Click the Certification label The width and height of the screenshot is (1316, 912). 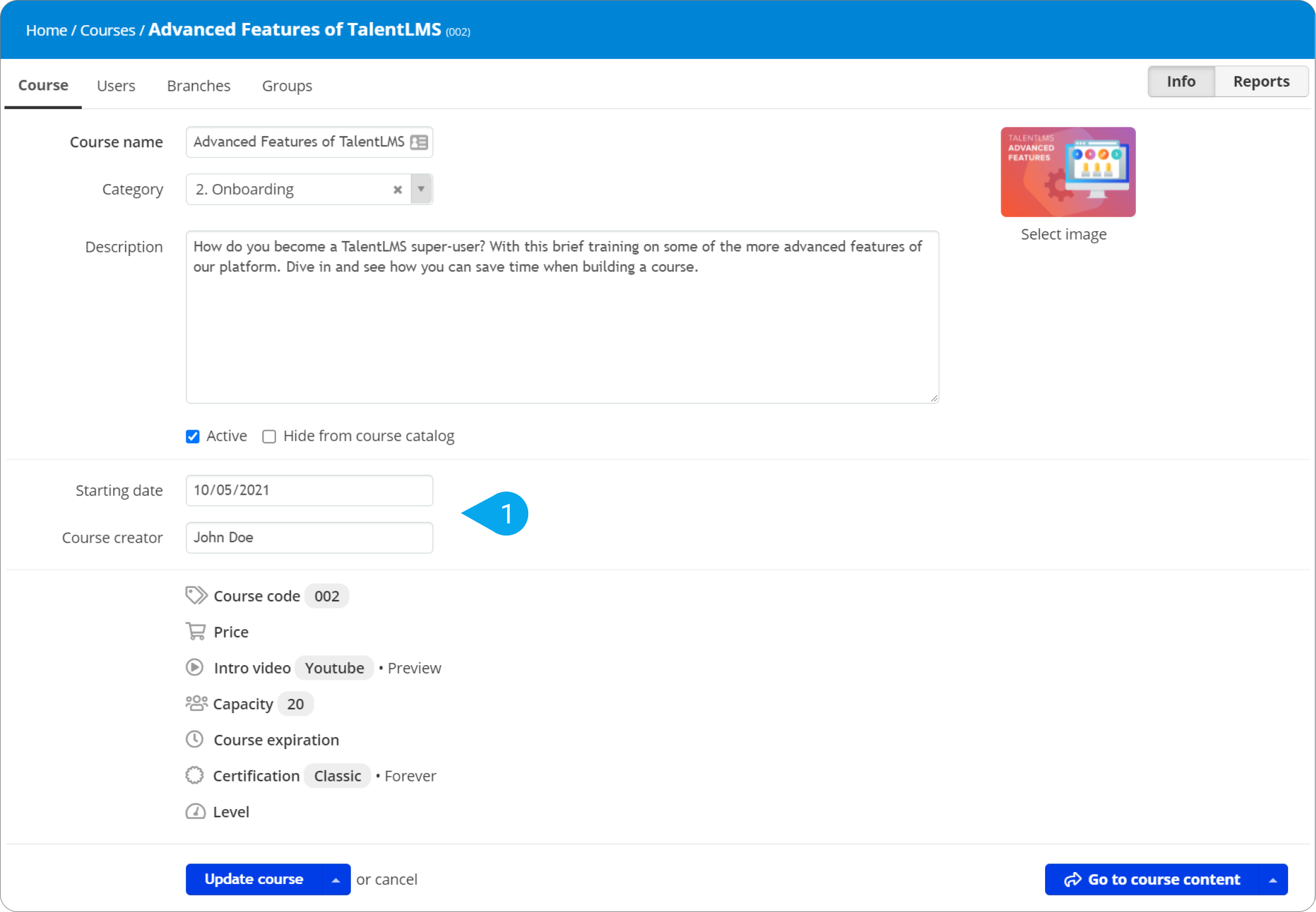[x=256, y=776]
